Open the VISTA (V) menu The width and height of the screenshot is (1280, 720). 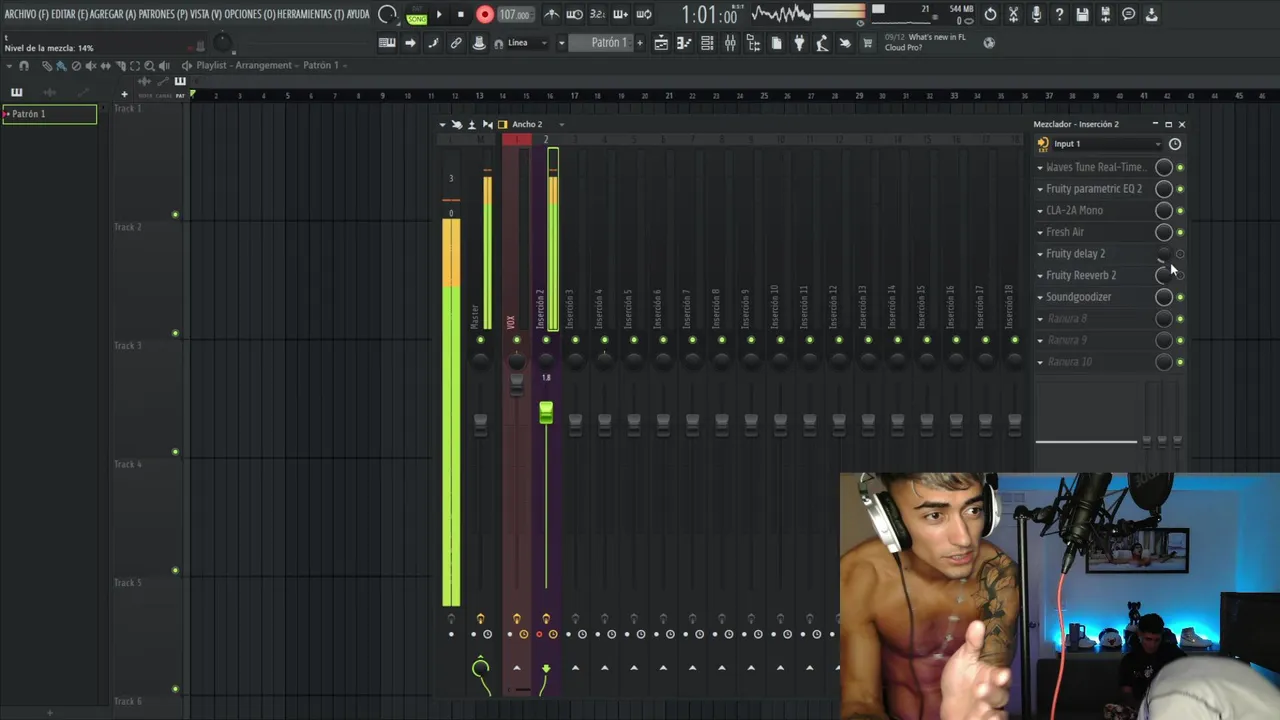(206, 14)
